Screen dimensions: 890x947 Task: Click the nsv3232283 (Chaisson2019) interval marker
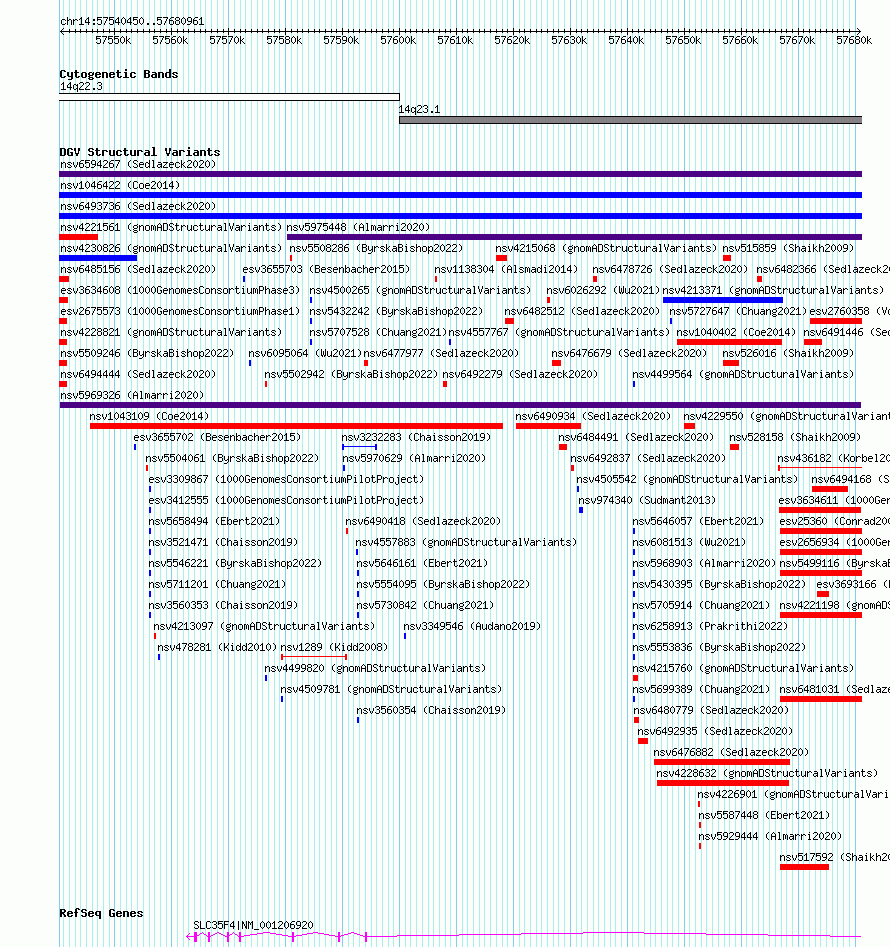coord(359,447)
